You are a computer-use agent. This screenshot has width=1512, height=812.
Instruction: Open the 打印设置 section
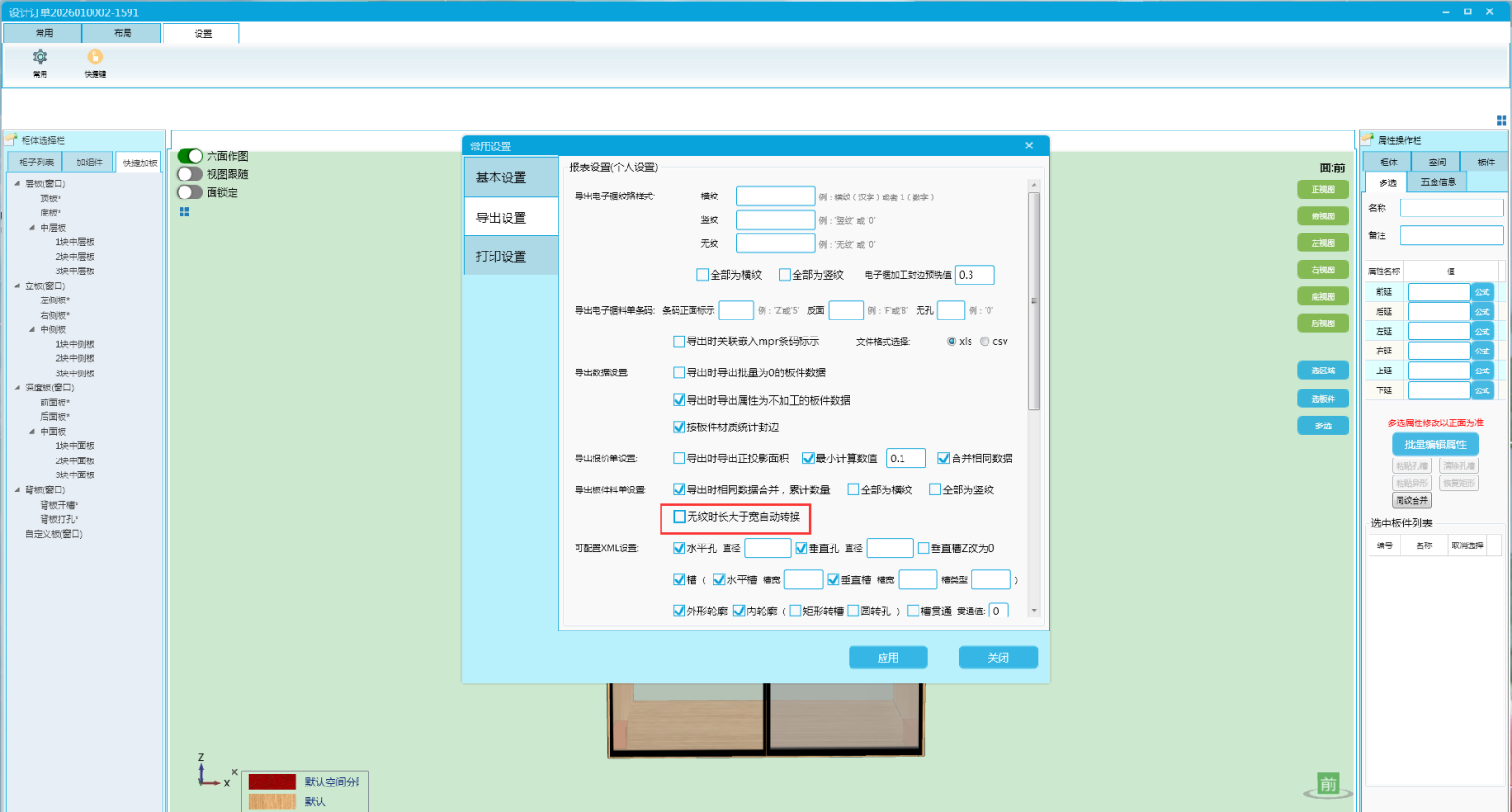pyautogui.click(x=511, y=256)
